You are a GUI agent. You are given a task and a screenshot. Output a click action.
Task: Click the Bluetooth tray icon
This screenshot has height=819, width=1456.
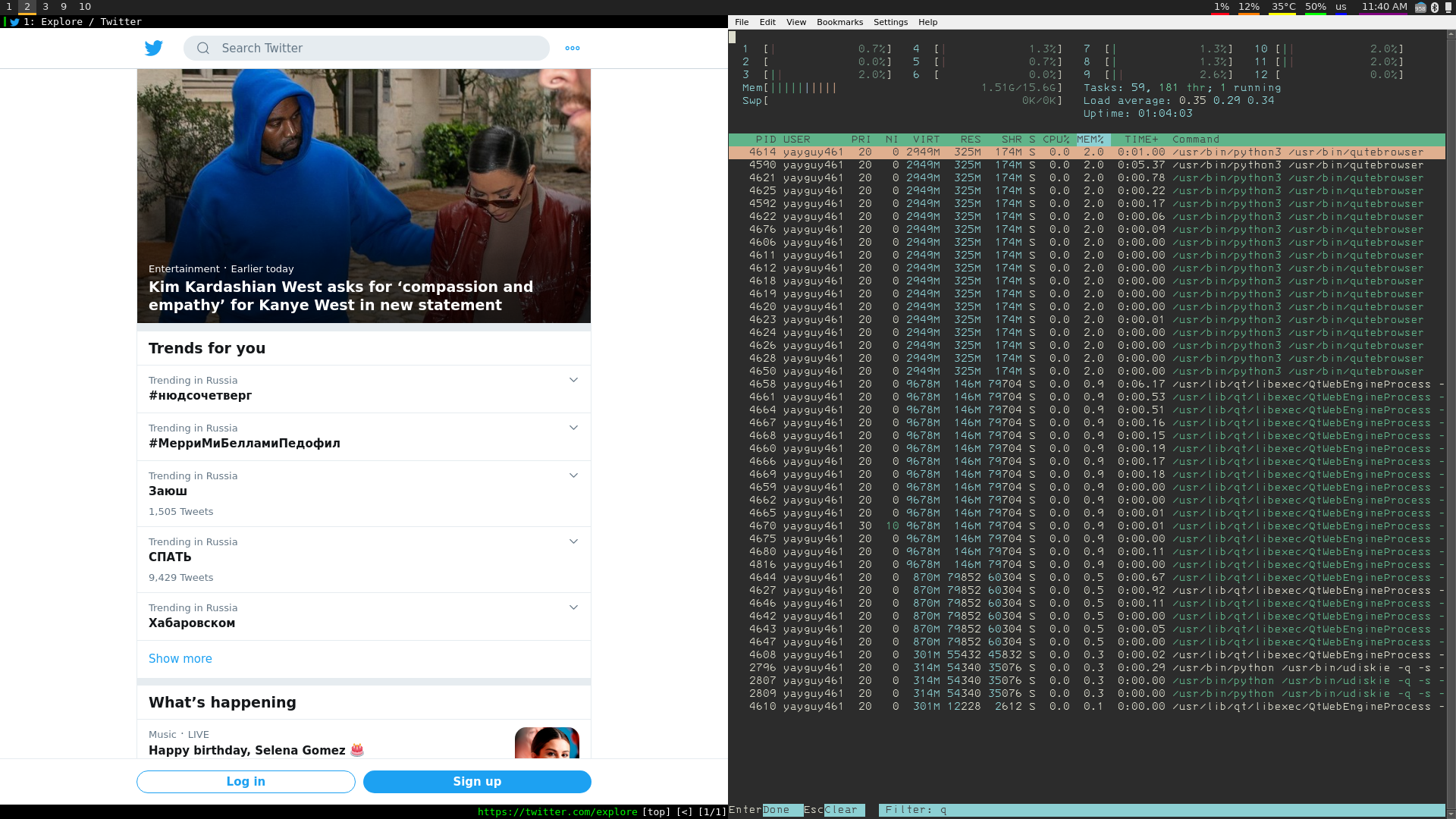tap(1435, 7)
